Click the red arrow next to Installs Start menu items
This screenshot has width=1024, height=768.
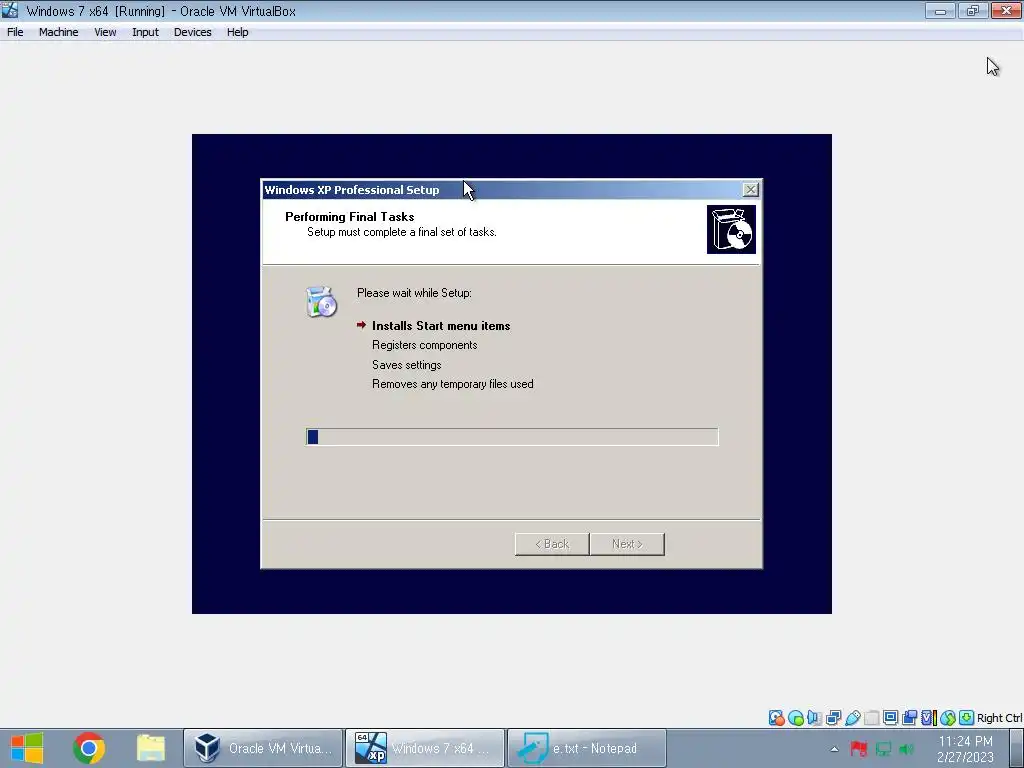click(x=361, y=325)
